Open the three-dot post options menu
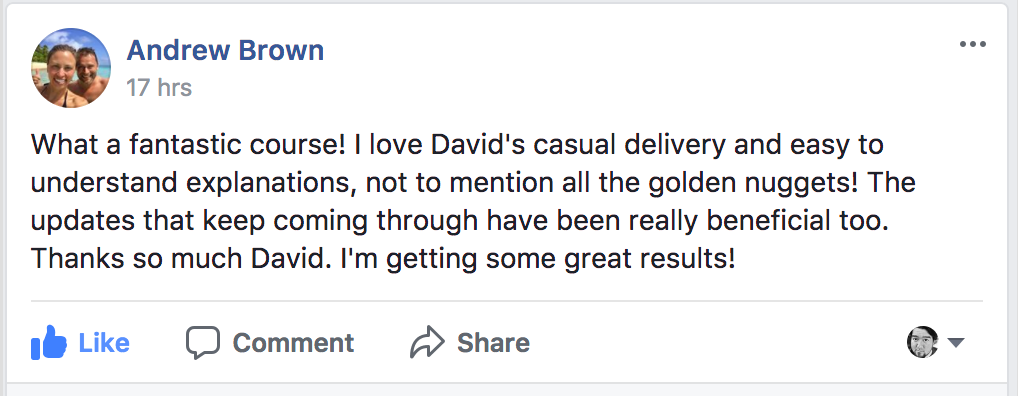 click(x=973, y=44)
